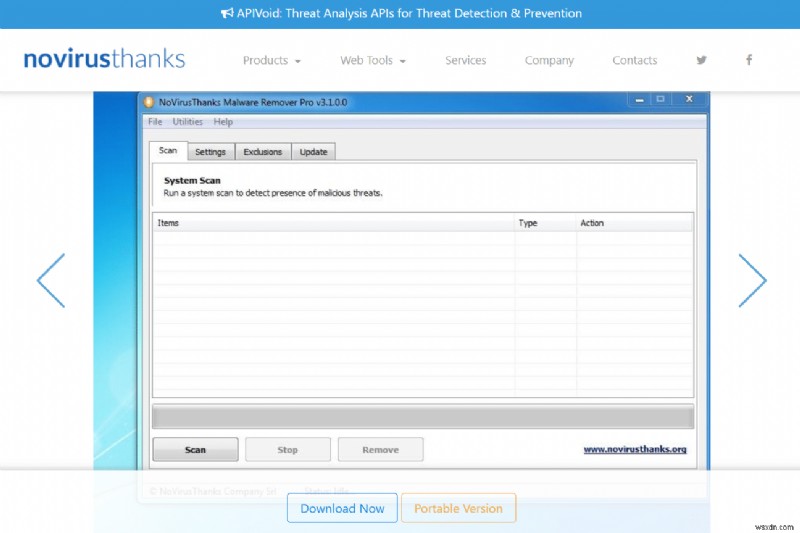The width and height of the screenshot is (800, 533).
Task: Open the Utilities menu
Action: [x=187, y=122]
